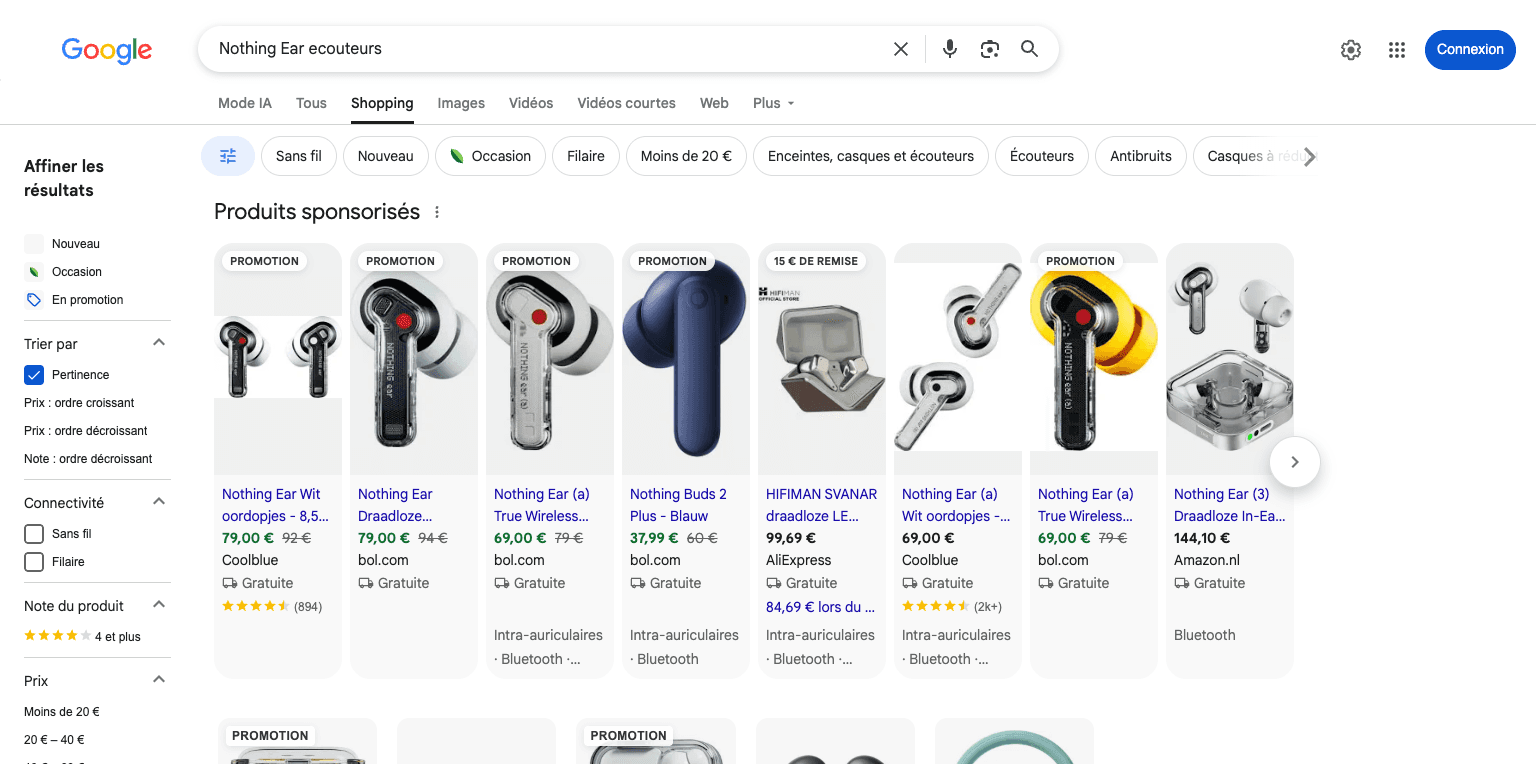Open Google Lens image search icon
1536x764 pixels.
[x=990, y=49]
